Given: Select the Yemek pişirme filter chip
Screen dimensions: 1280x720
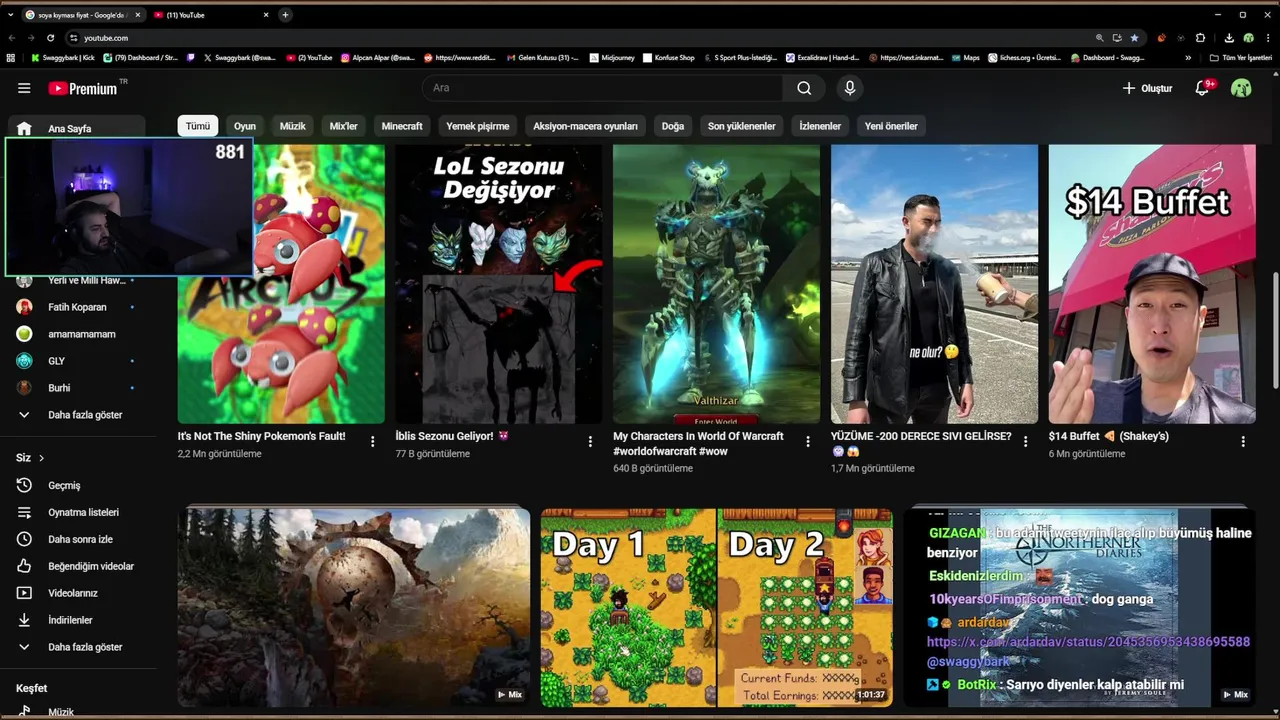Looking at the screenshot, I should [478, 126].
